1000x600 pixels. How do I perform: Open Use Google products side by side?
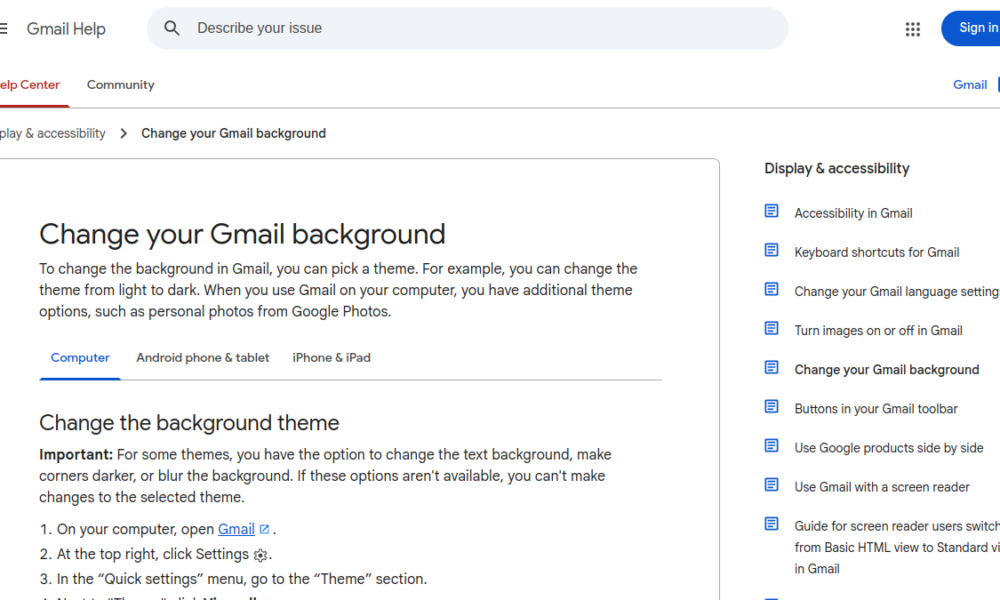click(x=888, y=448)
